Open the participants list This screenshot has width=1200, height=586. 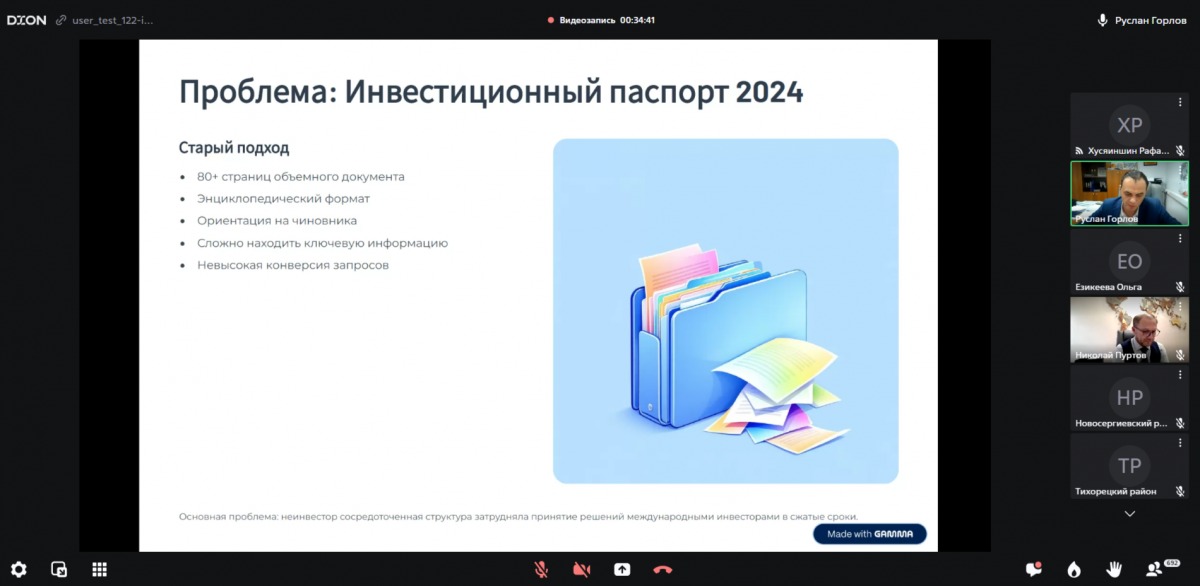click(1156, 568)
